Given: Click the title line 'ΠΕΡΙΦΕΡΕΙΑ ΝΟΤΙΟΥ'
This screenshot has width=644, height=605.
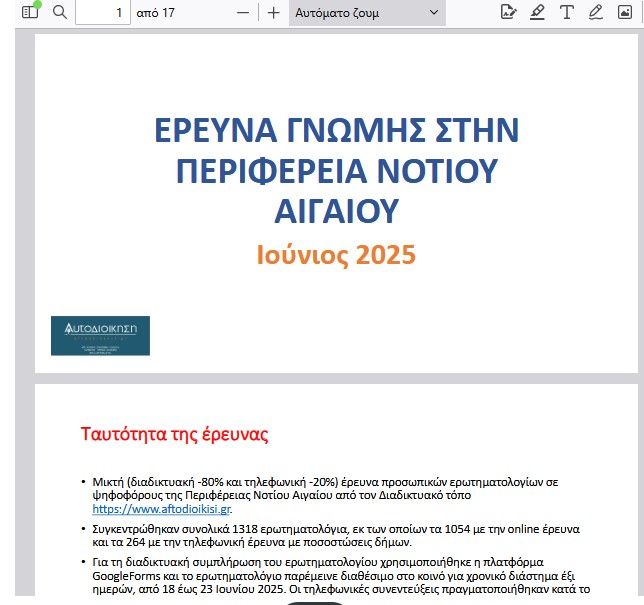Looking at the screenshot, I should tap(337, 171).
